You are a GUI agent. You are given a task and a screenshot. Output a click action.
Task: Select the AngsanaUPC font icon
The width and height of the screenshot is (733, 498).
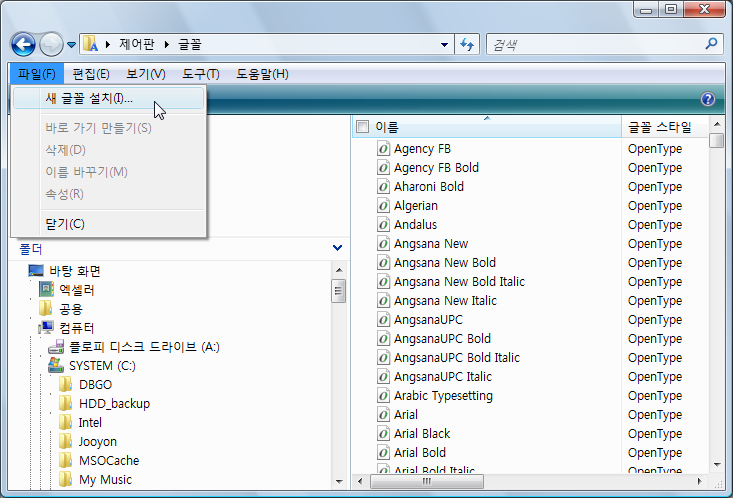pos(383,319)
